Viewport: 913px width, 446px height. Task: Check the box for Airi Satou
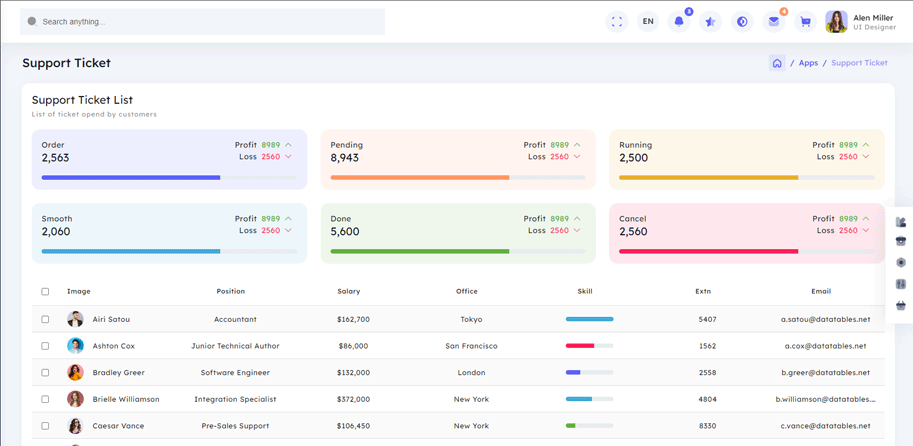point(45,320)
